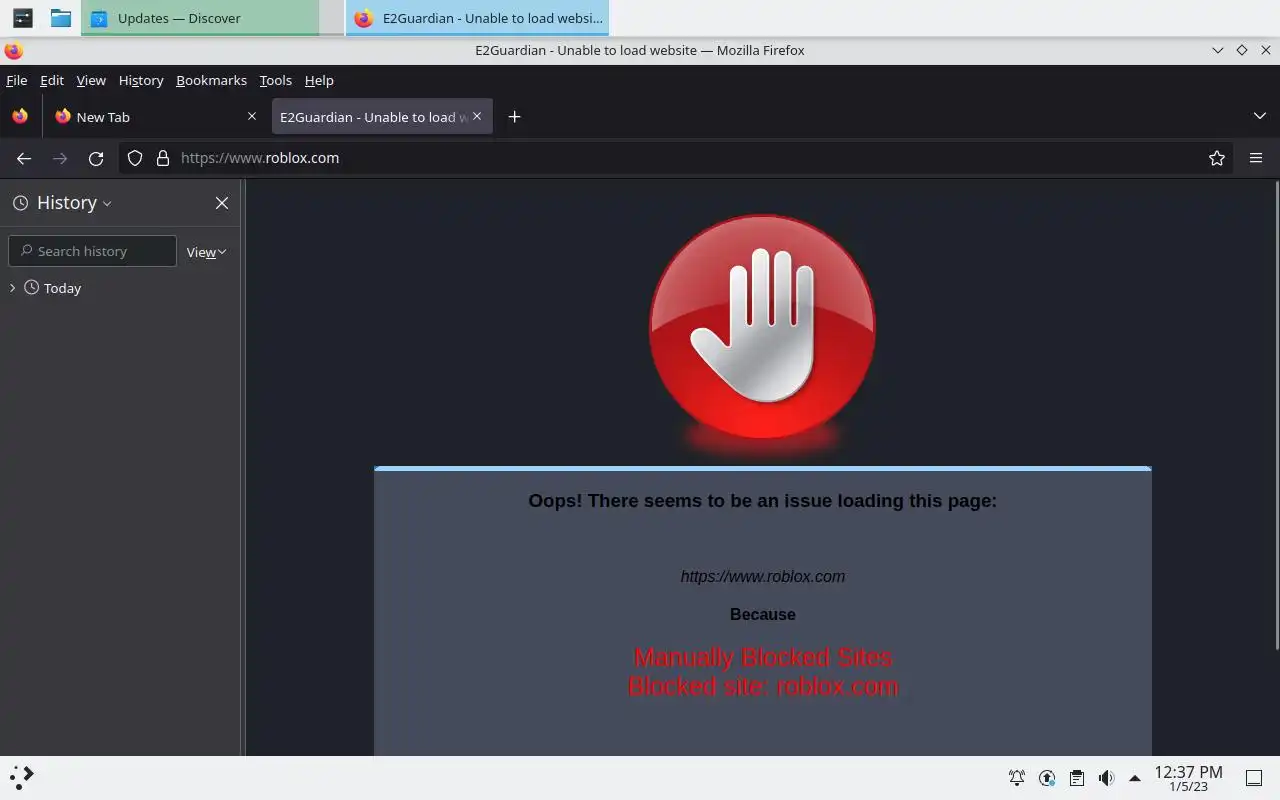Open a new tab with the plus button
1280x800 pixels.
coord(514,117)
